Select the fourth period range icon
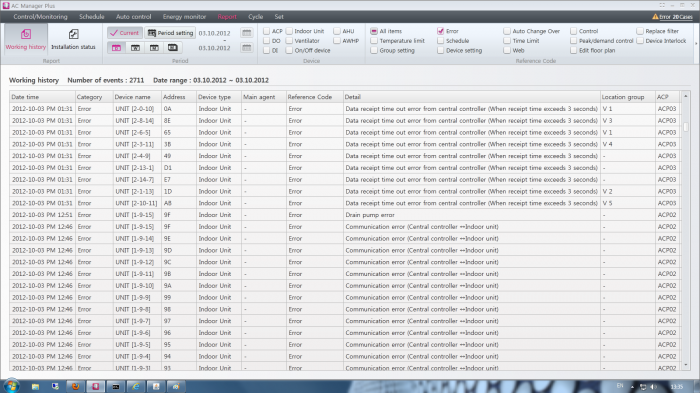 [173, 47]
